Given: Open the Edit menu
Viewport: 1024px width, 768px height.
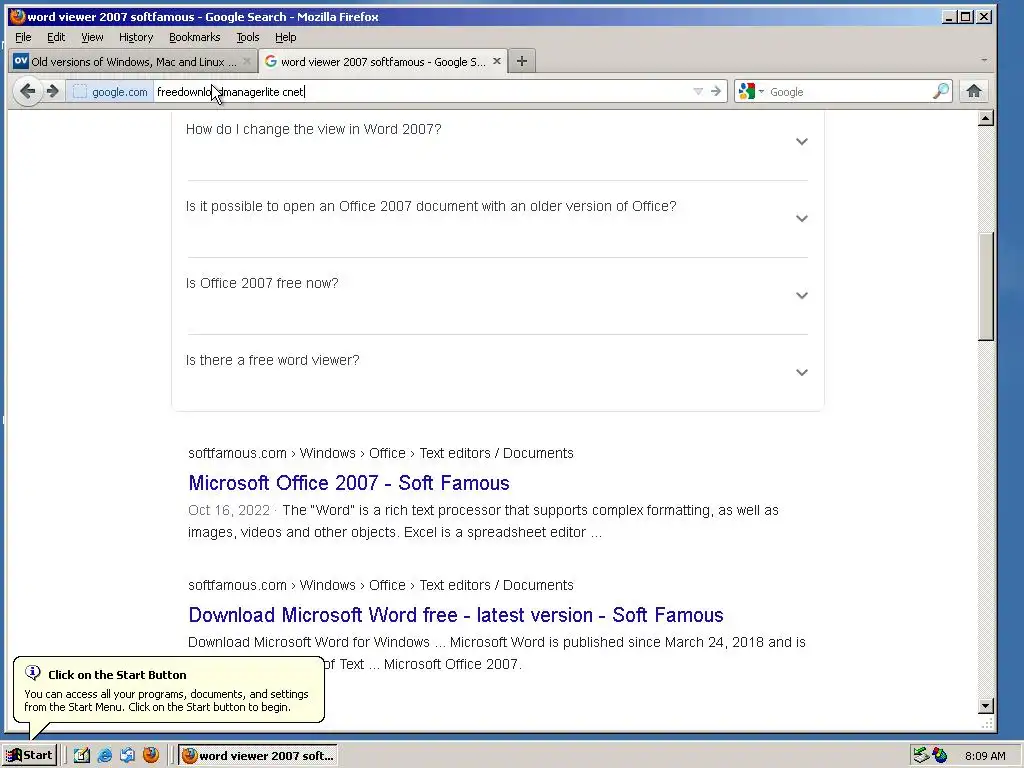Looking at the screenshot, I should coord(56,37).
